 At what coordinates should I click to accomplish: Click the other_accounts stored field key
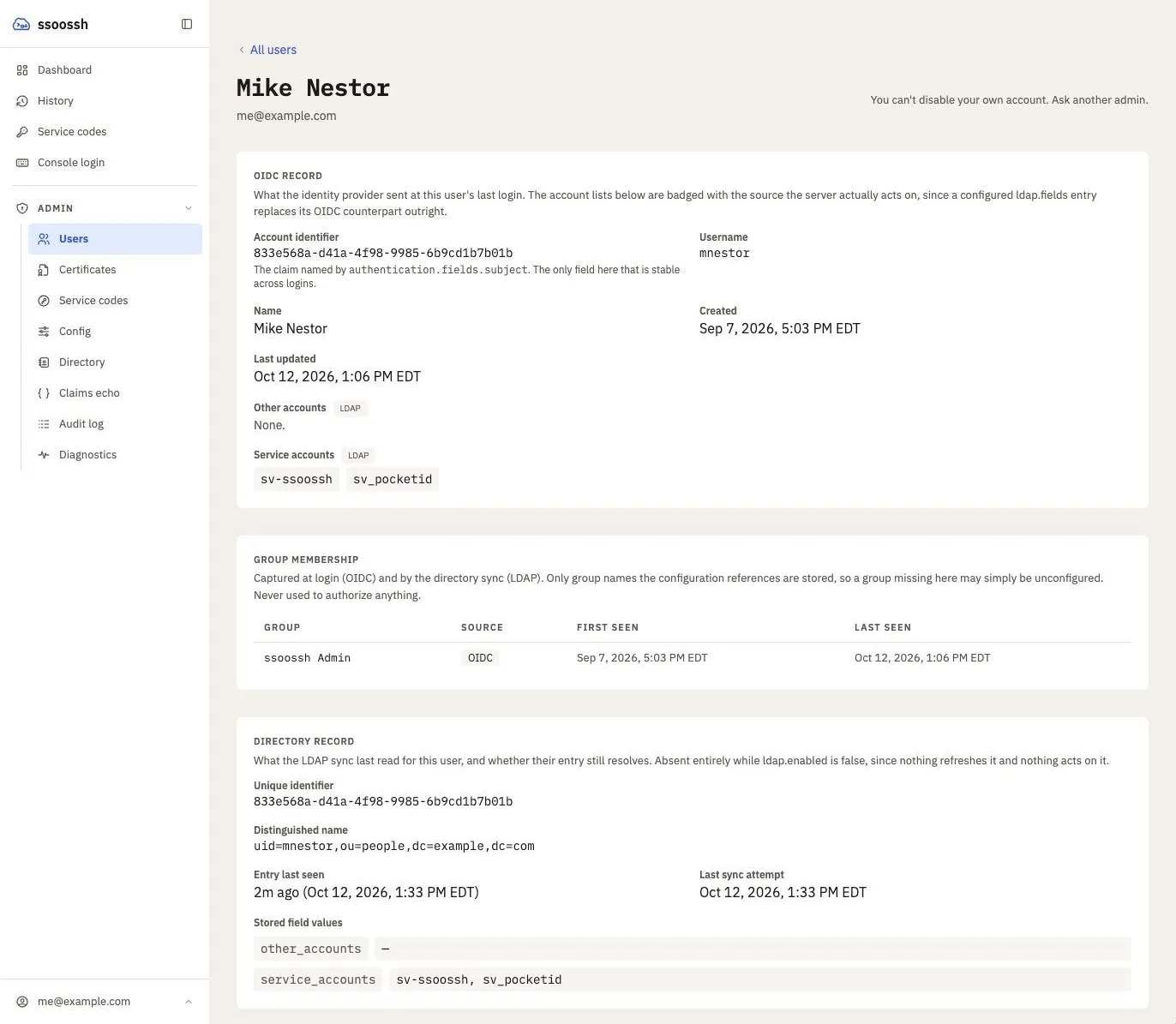[311, 949]
